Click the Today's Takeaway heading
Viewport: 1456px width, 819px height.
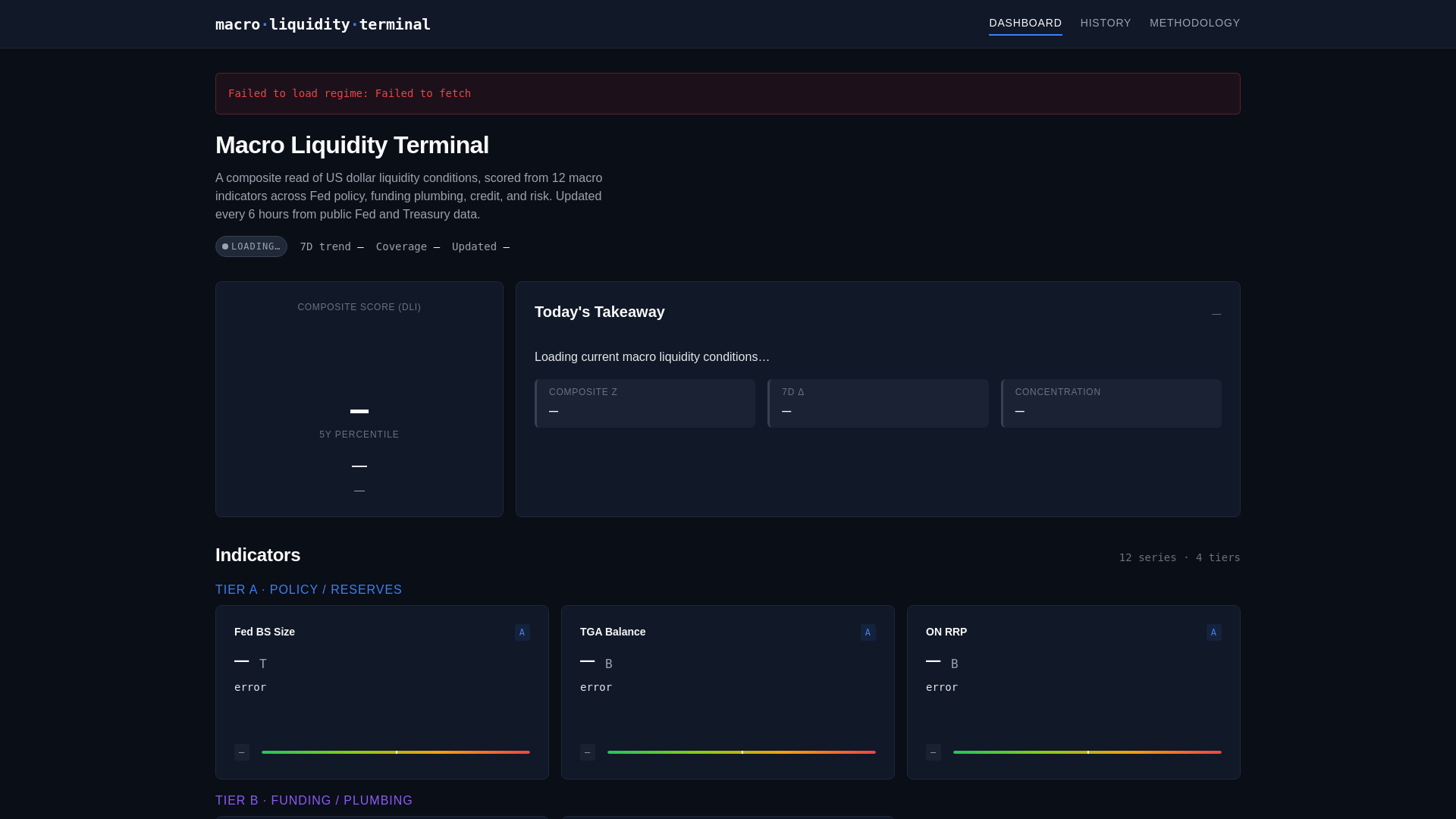(600, 312)
